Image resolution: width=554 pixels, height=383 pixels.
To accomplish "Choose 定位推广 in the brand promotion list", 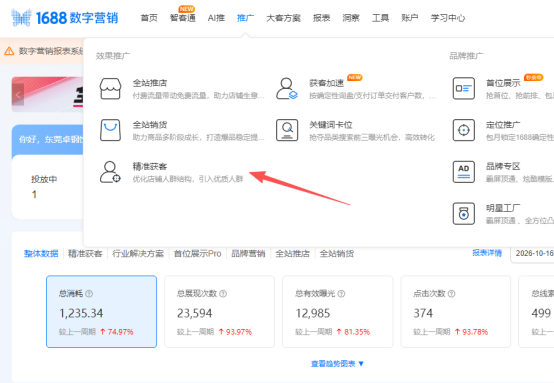I will (503, 125).
